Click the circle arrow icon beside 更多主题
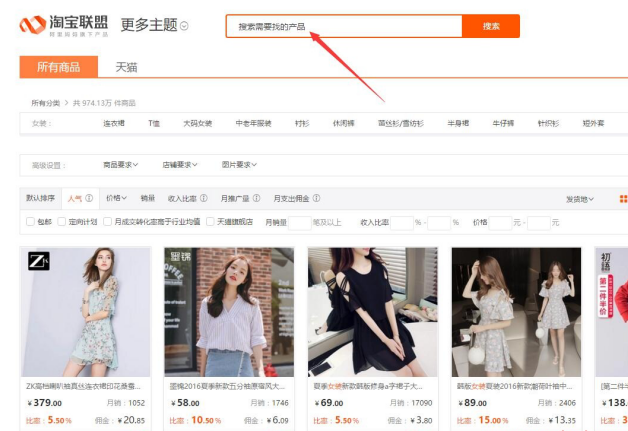 click(x=184, y=26)
